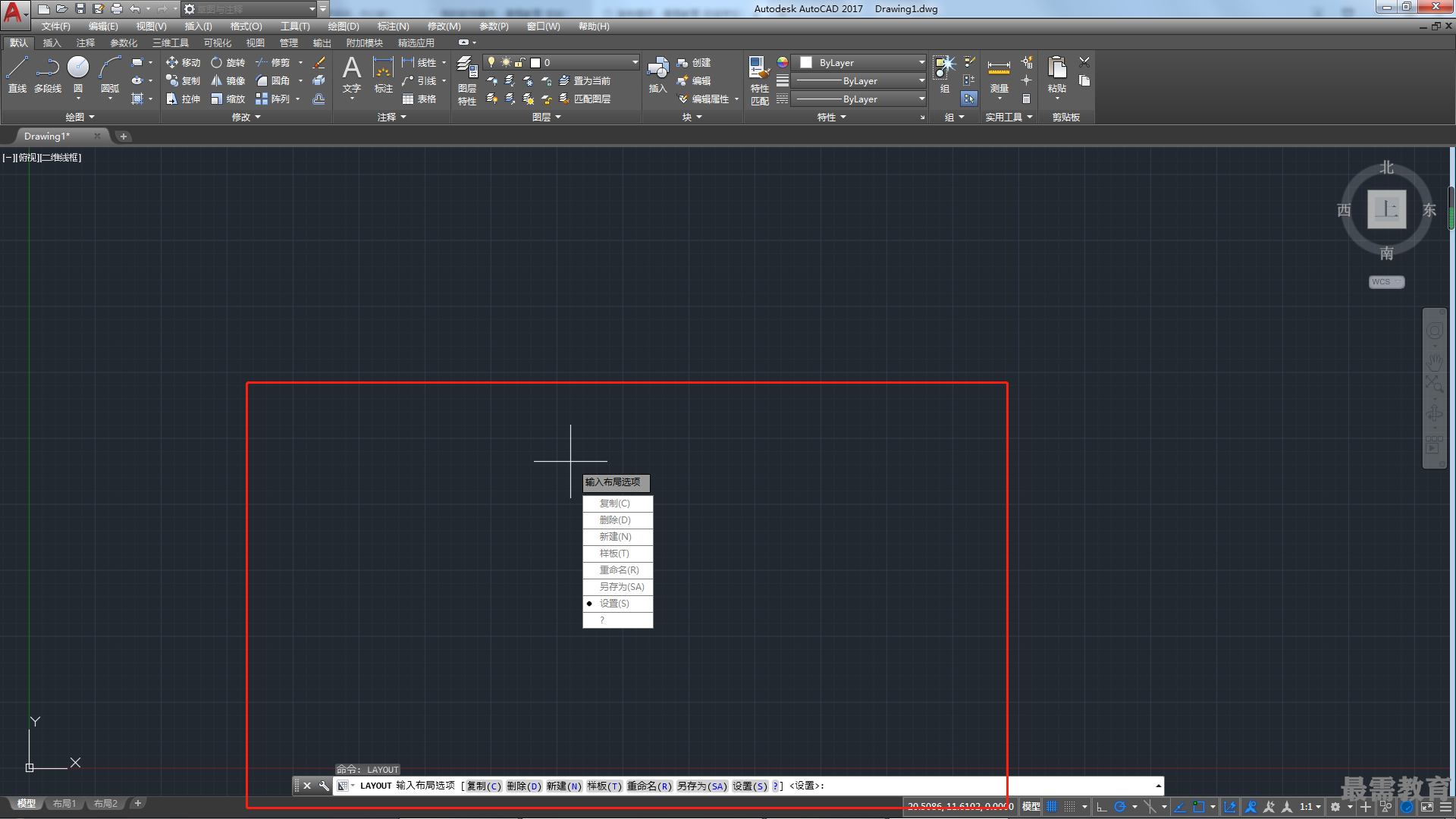
Task: Click the 阵列 (Array) tool
Action: (x=272, y=99)
